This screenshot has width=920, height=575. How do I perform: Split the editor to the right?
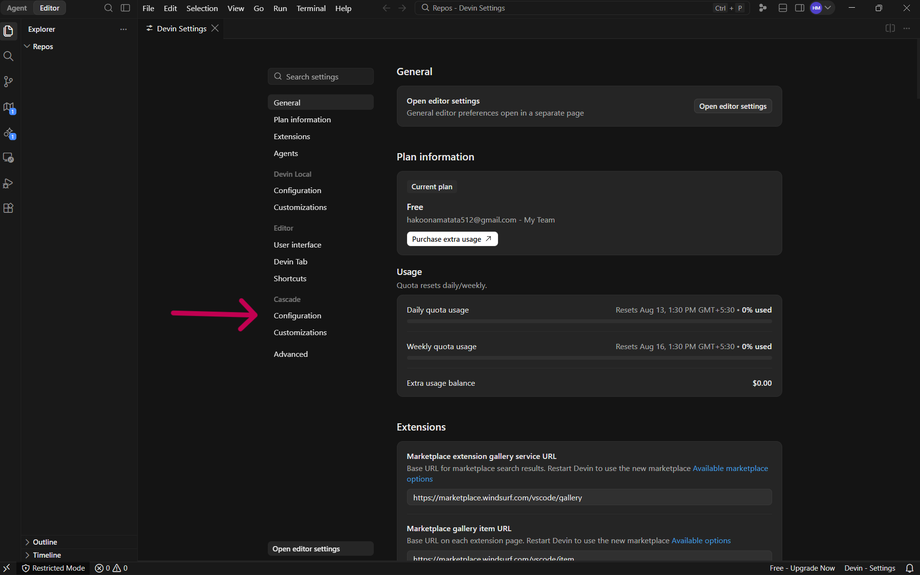890,28
